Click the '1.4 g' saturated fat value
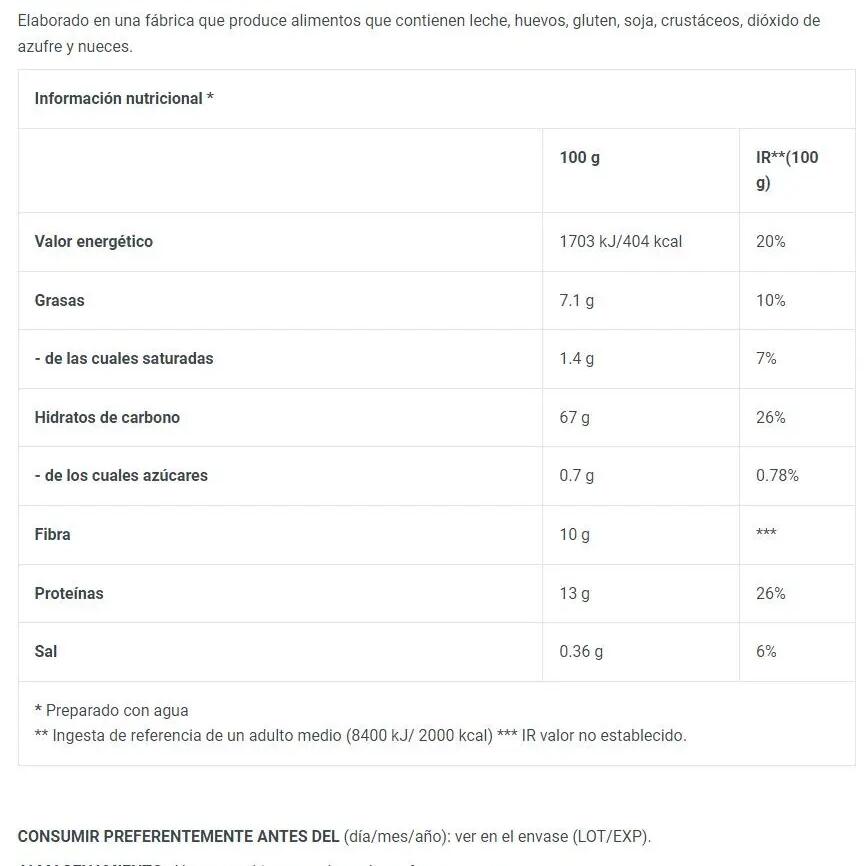This screenshot has width=866, height=866. coord(576,358)
